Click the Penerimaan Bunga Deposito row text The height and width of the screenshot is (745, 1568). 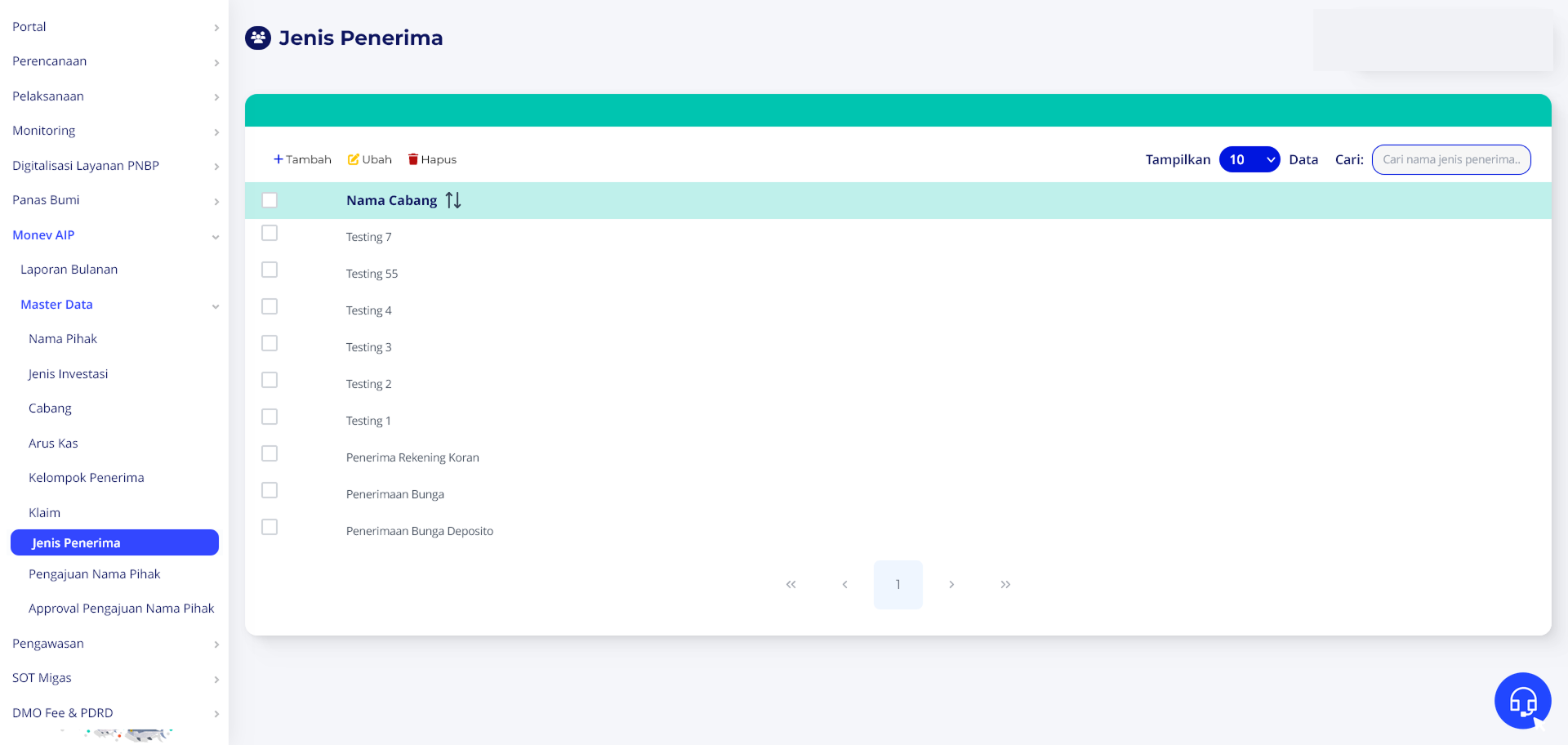420,531
